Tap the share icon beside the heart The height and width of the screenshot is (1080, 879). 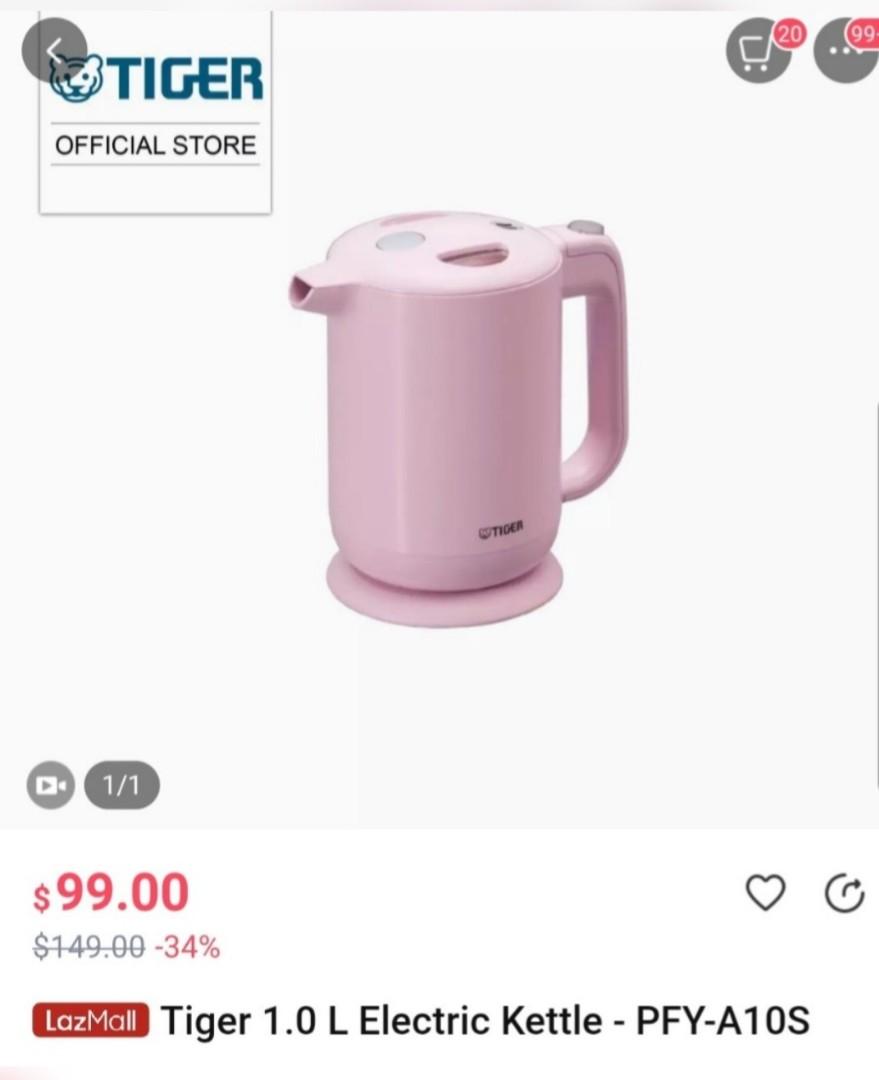tap(844, 893)
